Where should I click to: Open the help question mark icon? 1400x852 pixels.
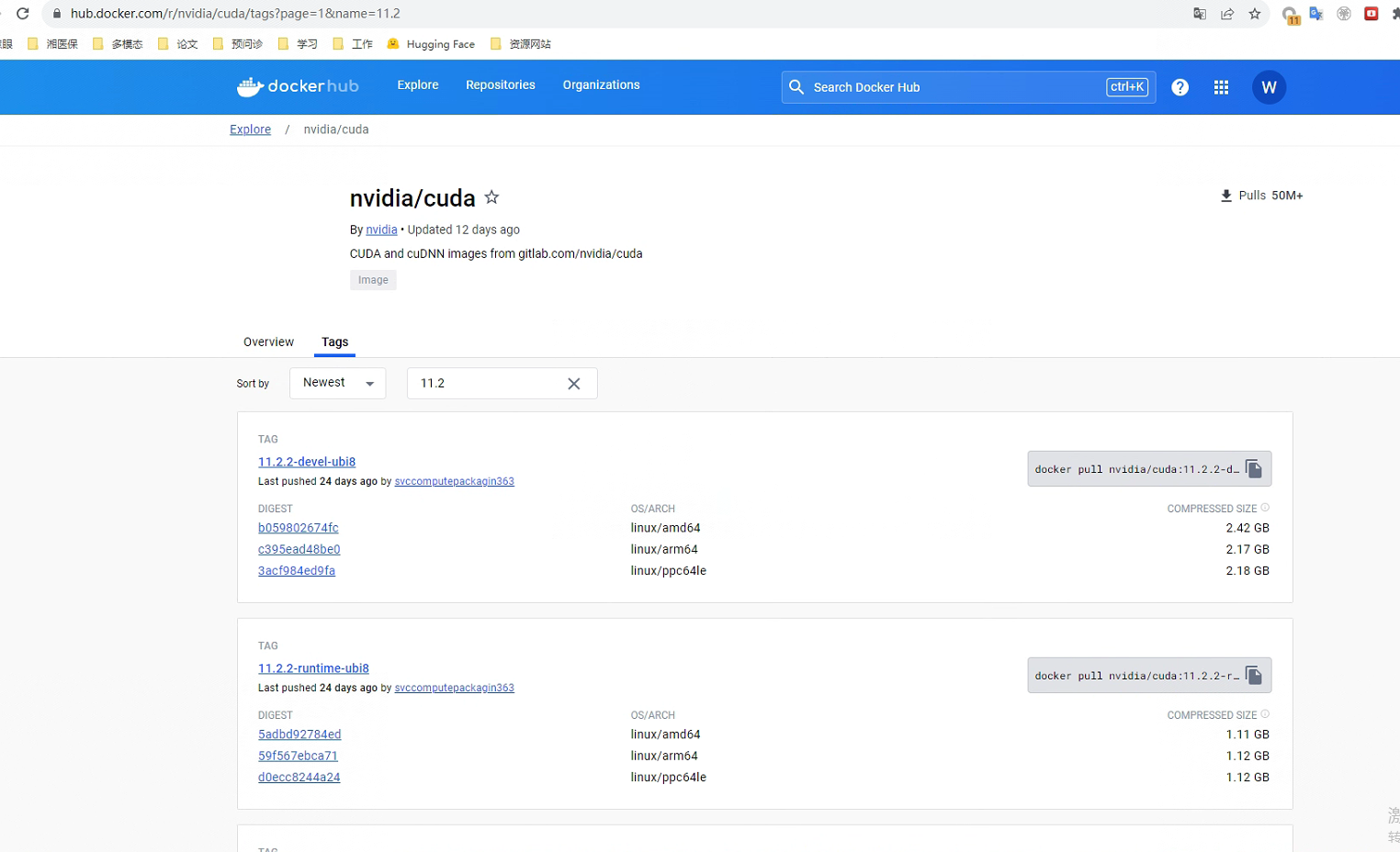pyautogui.click(x=1180, y=87)
